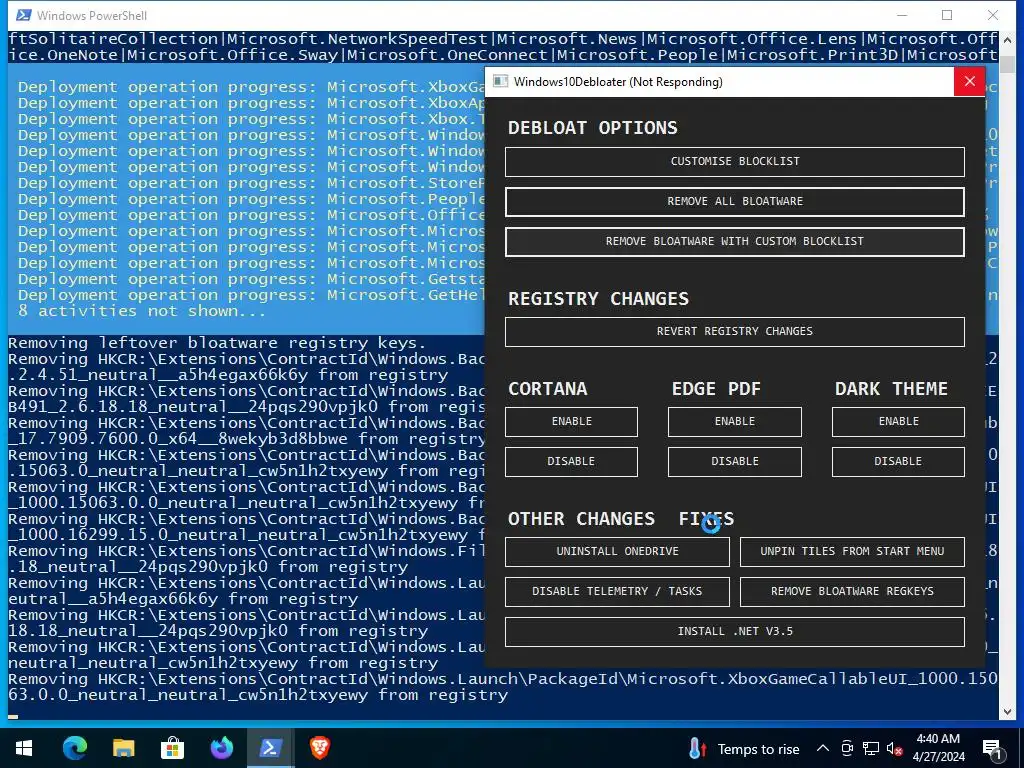1024x768 pixels.
Task: Minimize the PowerShell window
Action: tap(903, 15)
